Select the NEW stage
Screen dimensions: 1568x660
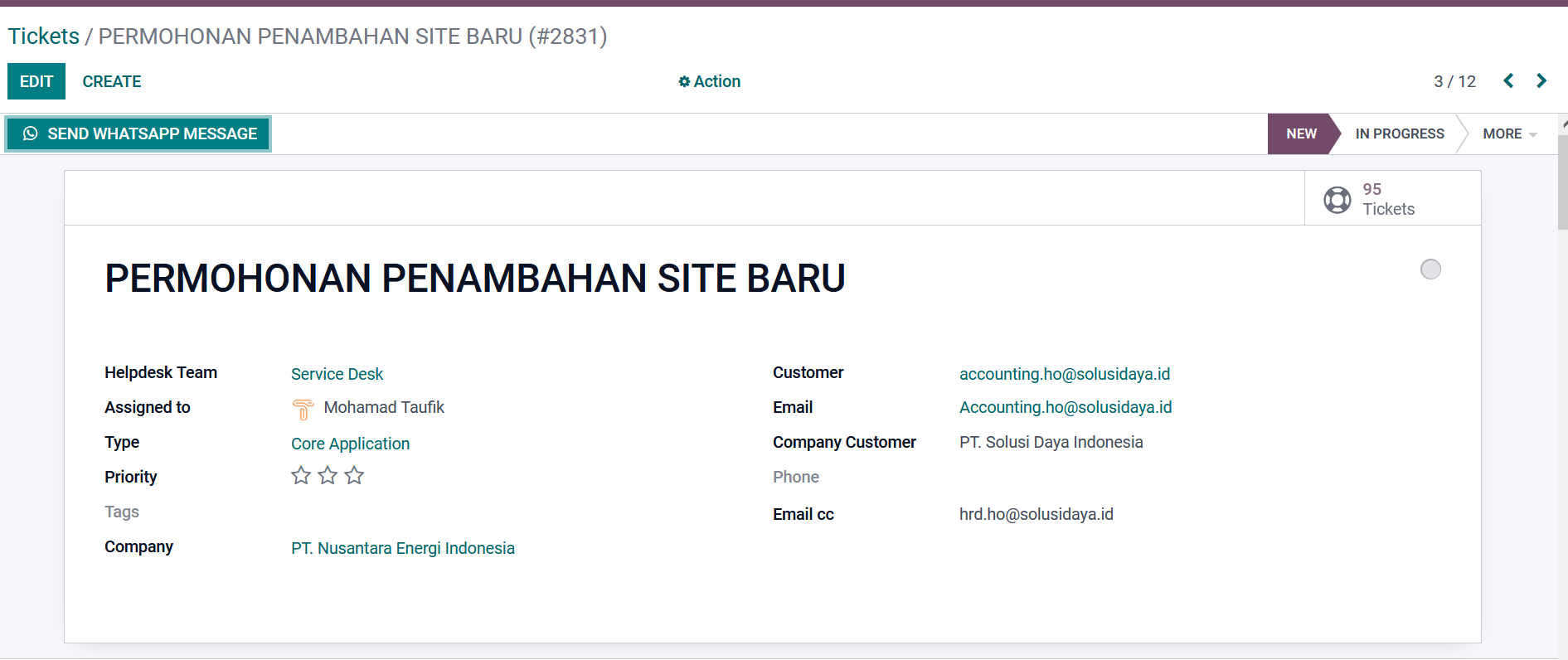pyautogui.click(x=1300, y=134)
